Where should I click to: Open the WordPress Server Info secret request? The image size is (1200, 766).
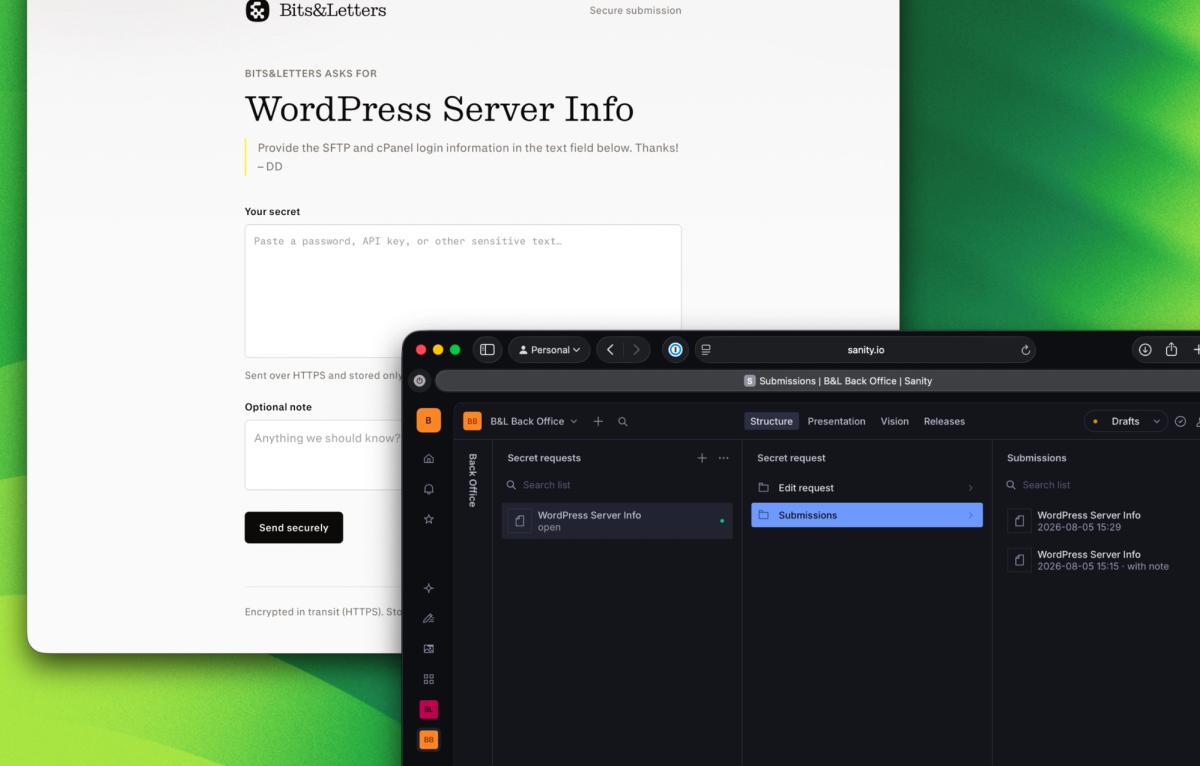coord(617,521)
